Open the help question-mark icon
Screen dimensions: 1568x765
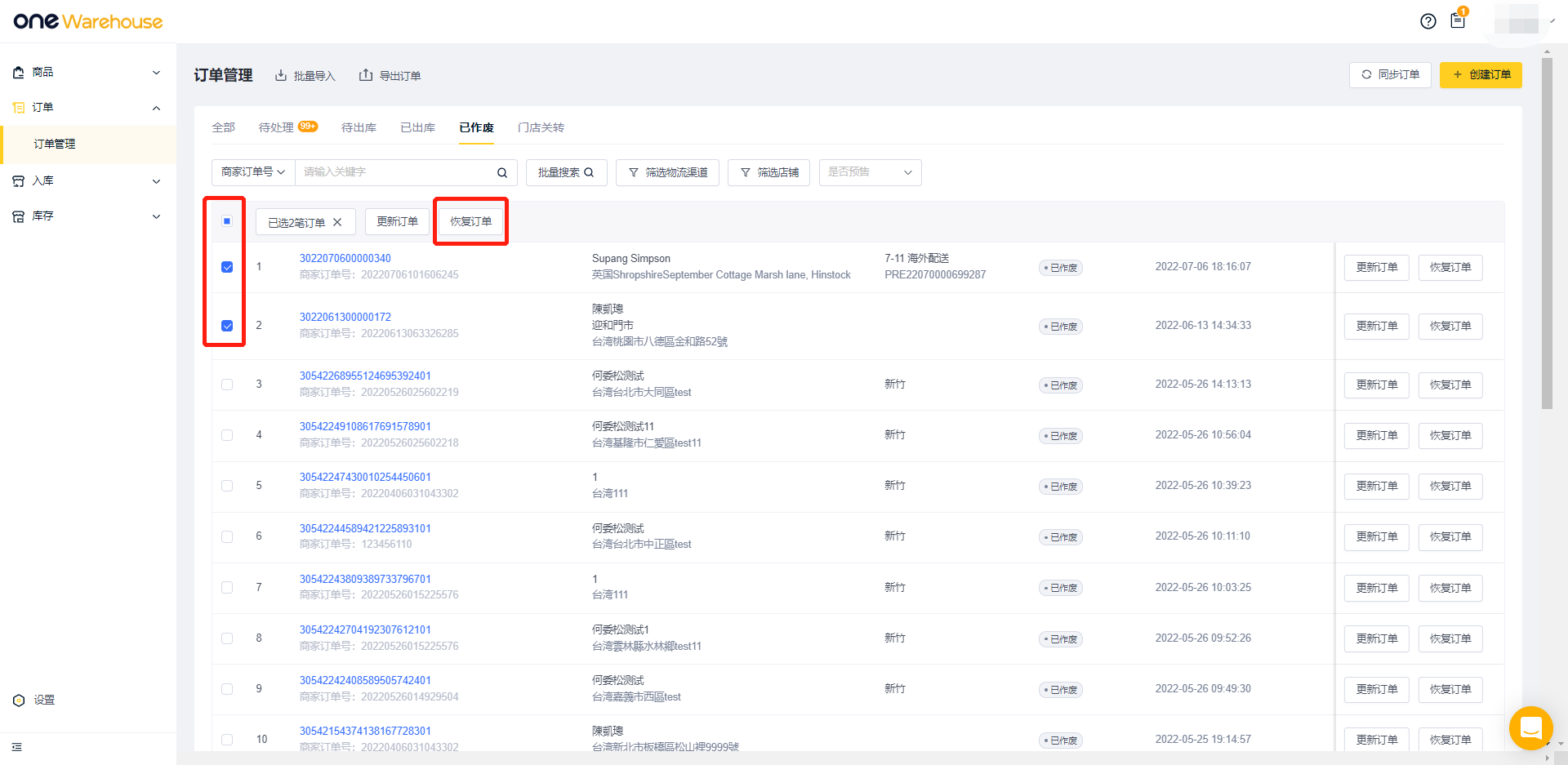1428,21
